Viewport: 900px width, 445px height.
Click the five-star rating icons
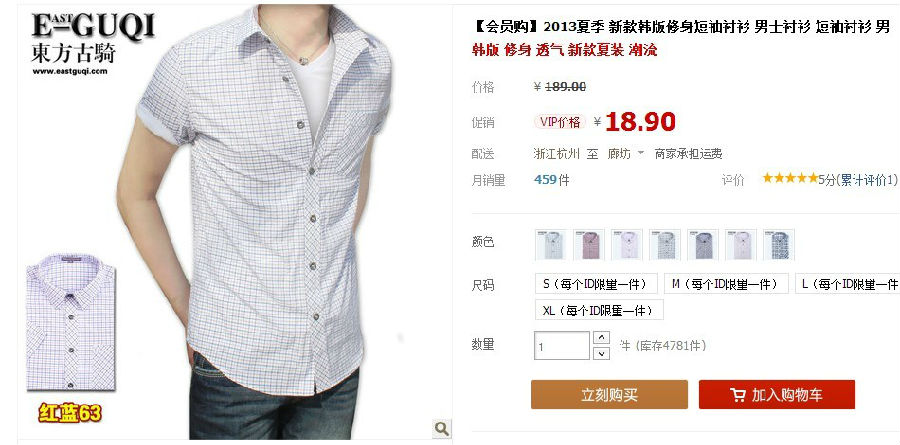pos(790,179)
